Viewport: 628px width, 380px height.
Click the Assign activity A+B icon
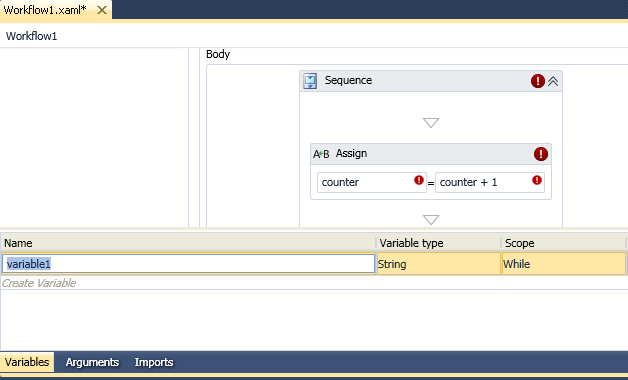pyautogui.click(x=321, y=154)
